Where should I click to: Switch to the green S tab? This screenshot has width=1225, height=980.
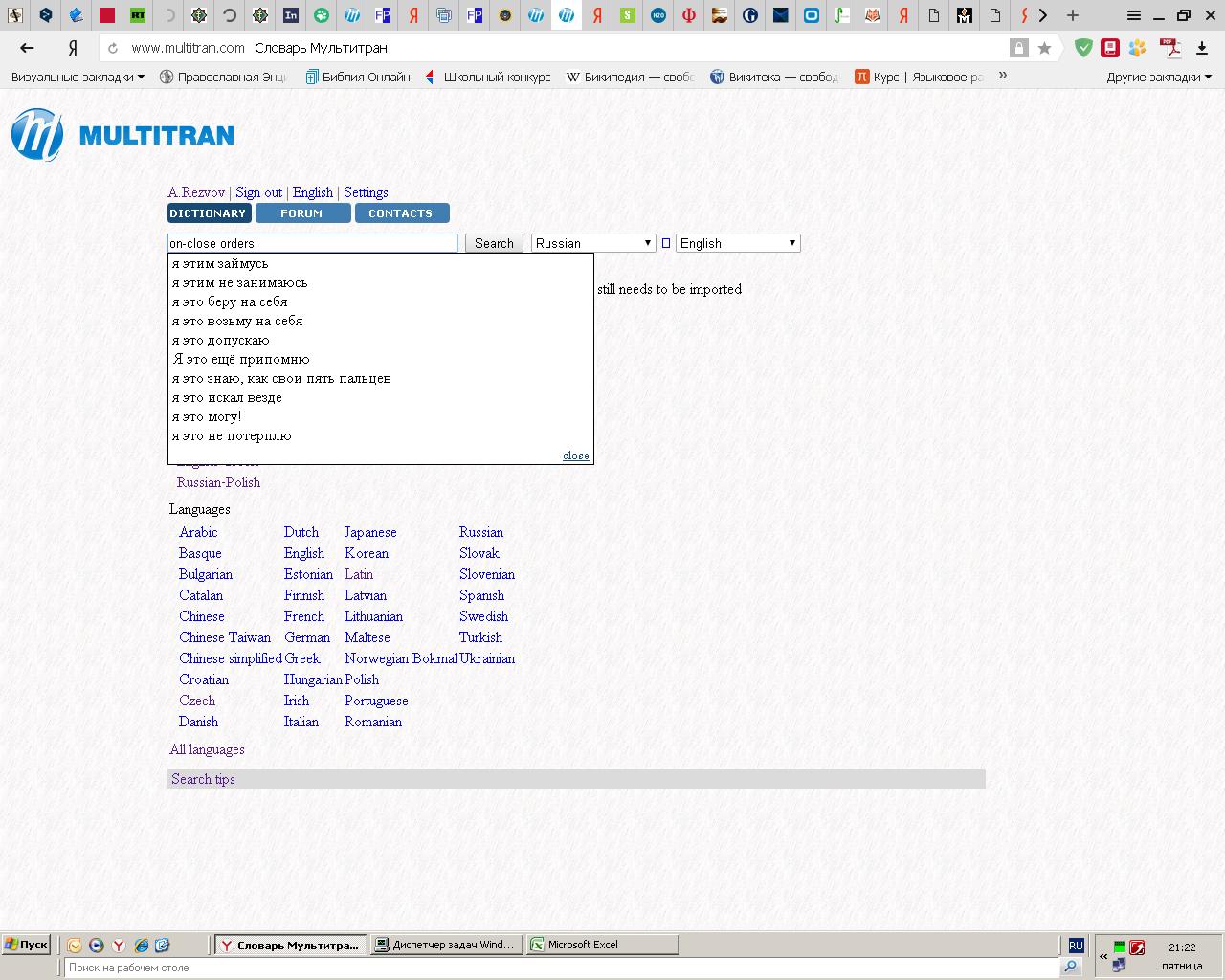point(628,15)
